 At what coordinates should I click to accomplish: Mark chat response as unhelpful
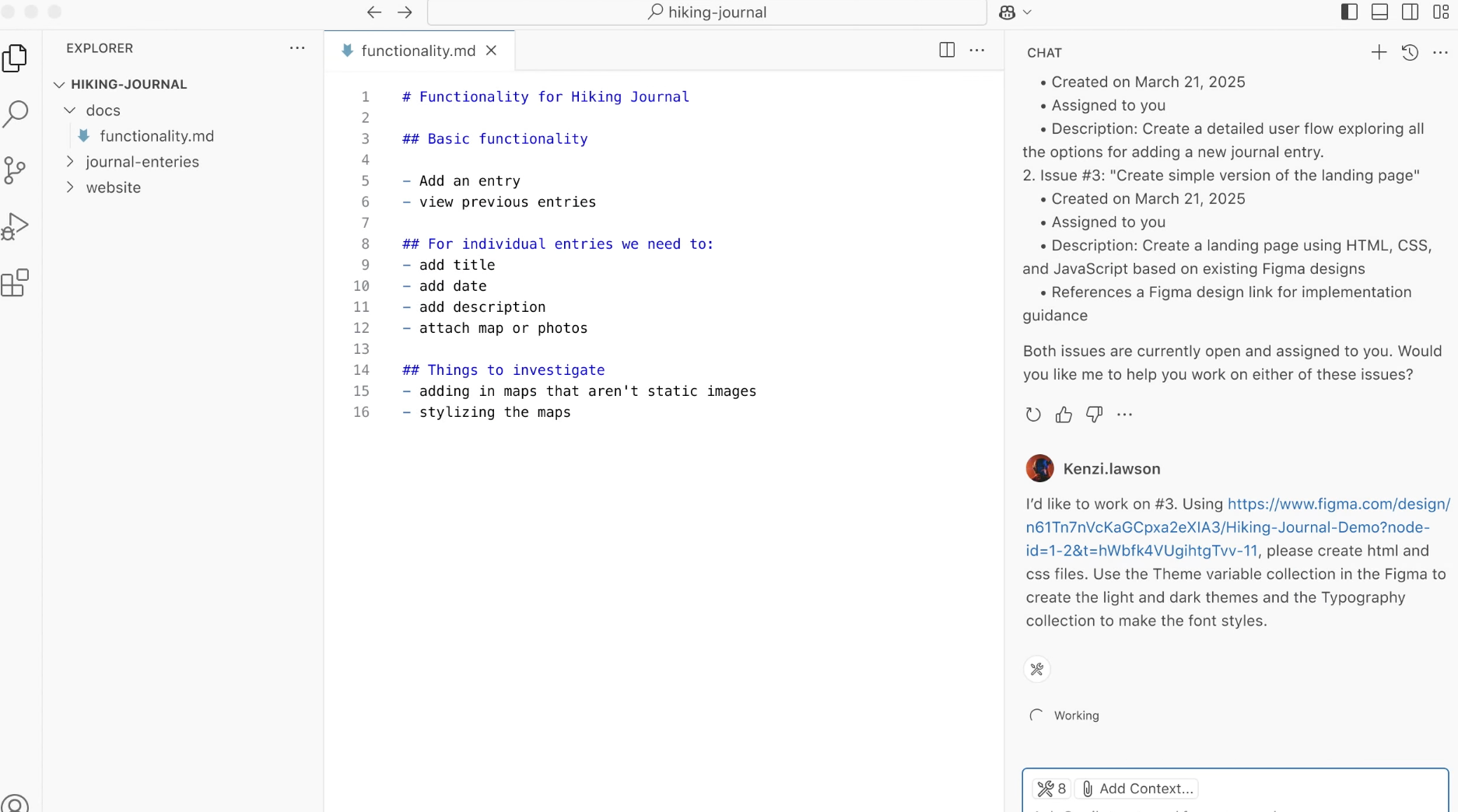[x=1094, y=415]
